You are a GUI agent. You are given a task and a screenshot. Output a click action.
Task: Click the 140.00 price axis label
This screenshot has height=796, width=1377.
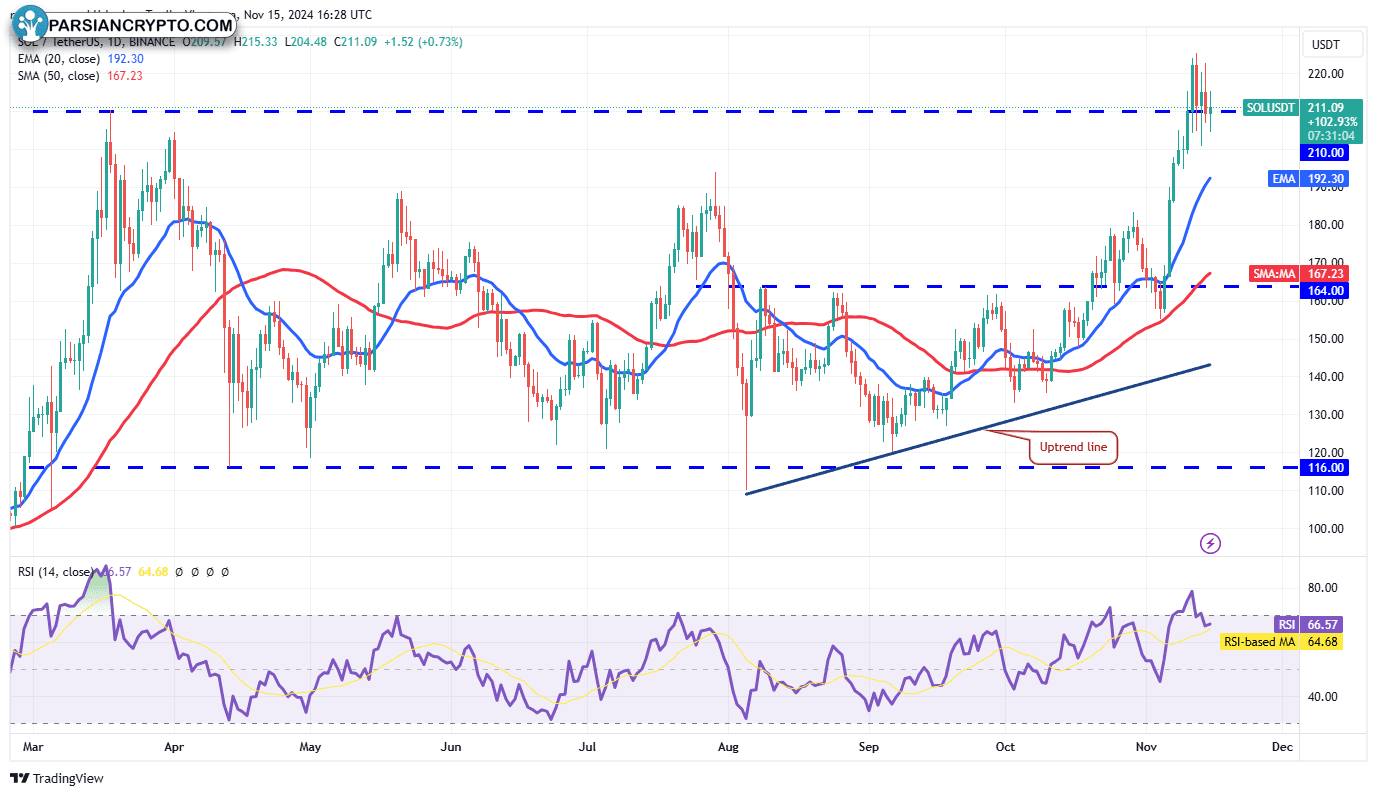pos(1324,377)
